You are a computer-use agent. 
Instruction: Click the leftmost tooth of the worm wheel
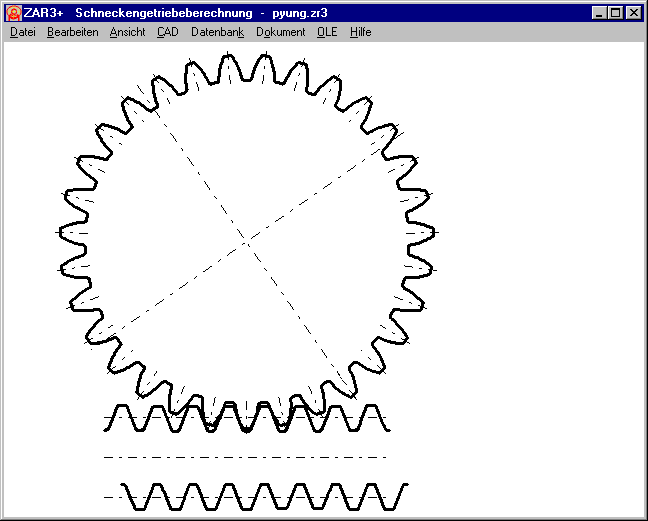click(x=62, y=232)
